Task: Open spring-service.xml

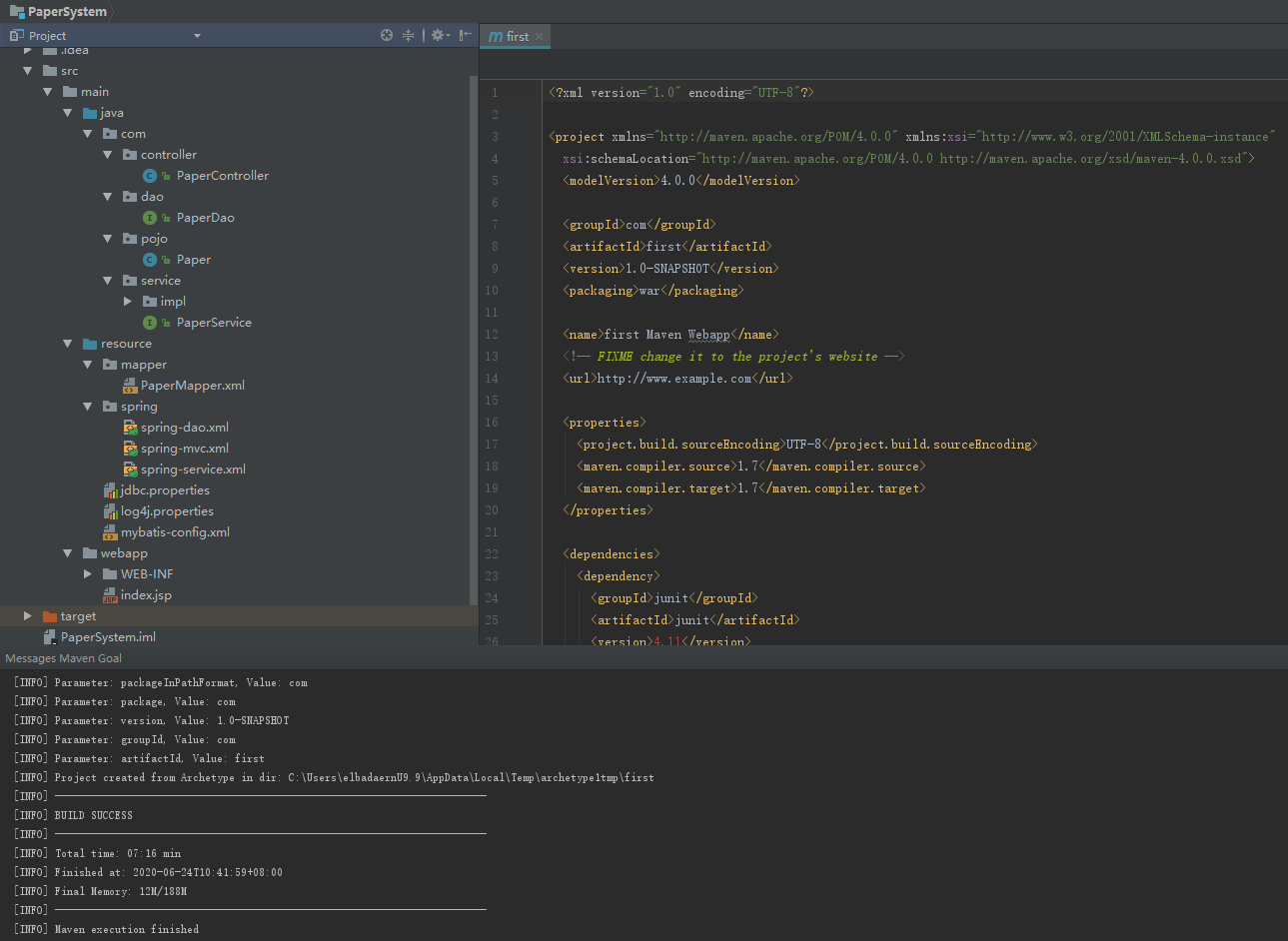Action: 193,470
